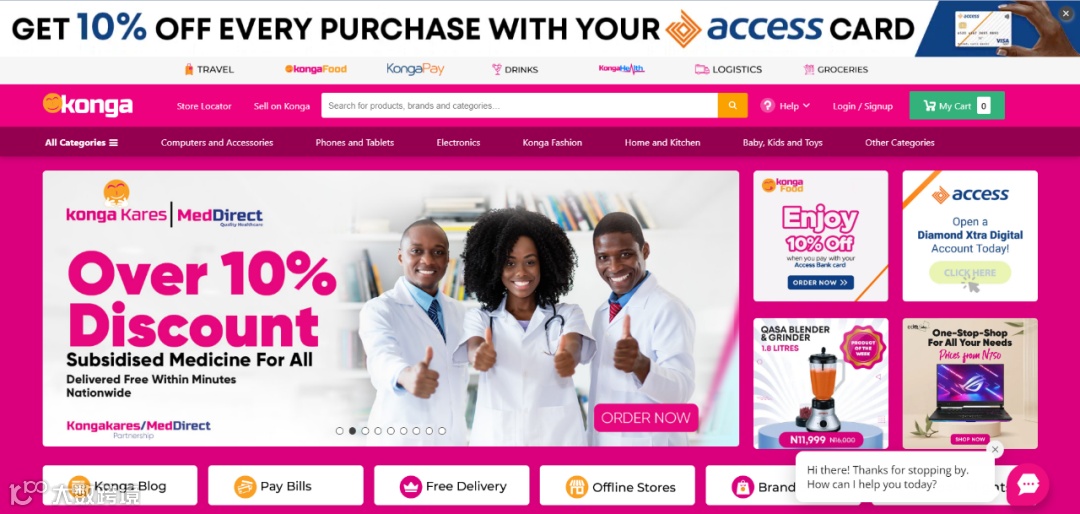Expand the Help dropdown arrow

pyautogui.click(x=807, y=105)
